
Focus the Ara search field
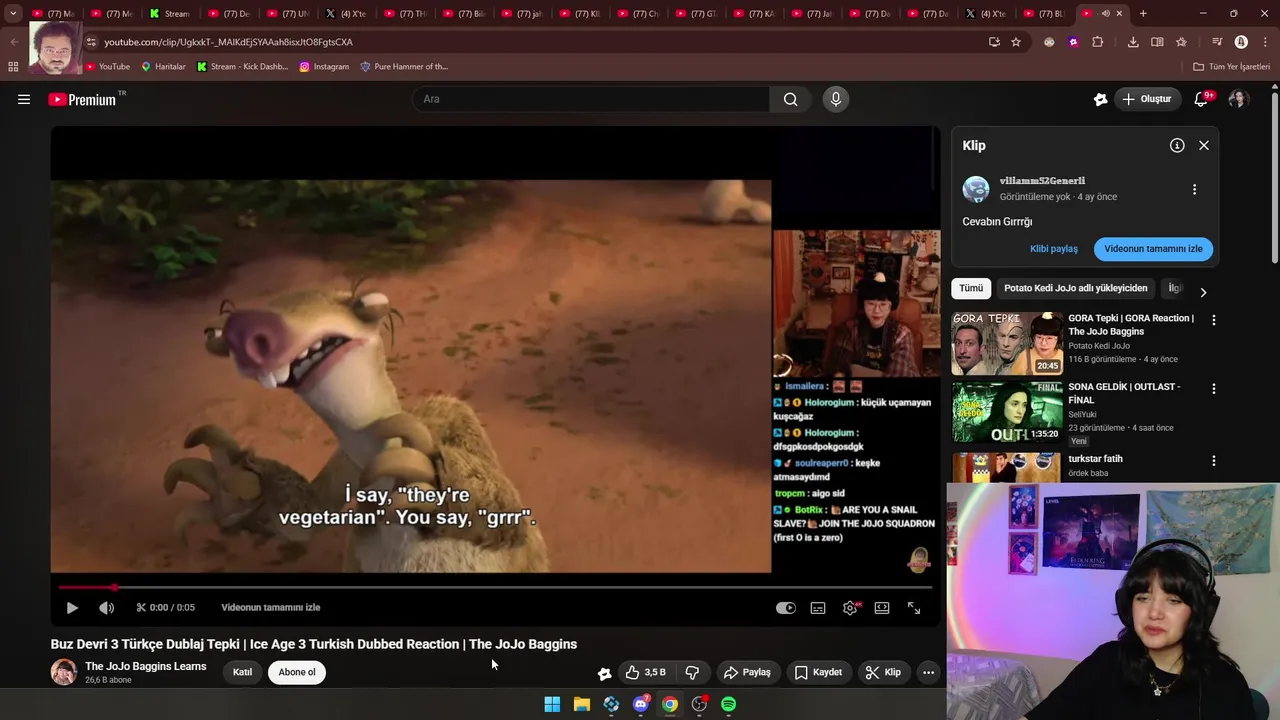coord(590,99)
